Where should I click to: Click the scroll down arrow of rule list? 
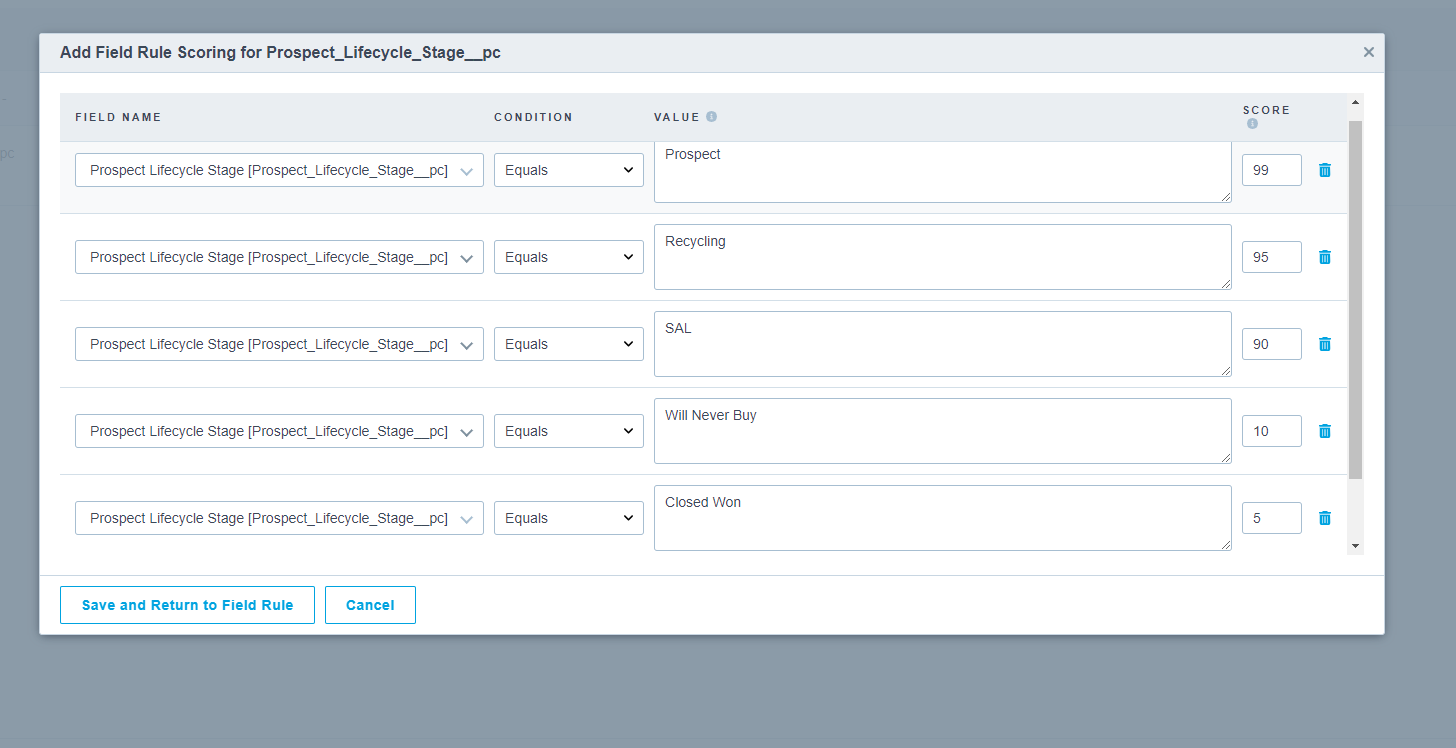(1355, 546)
